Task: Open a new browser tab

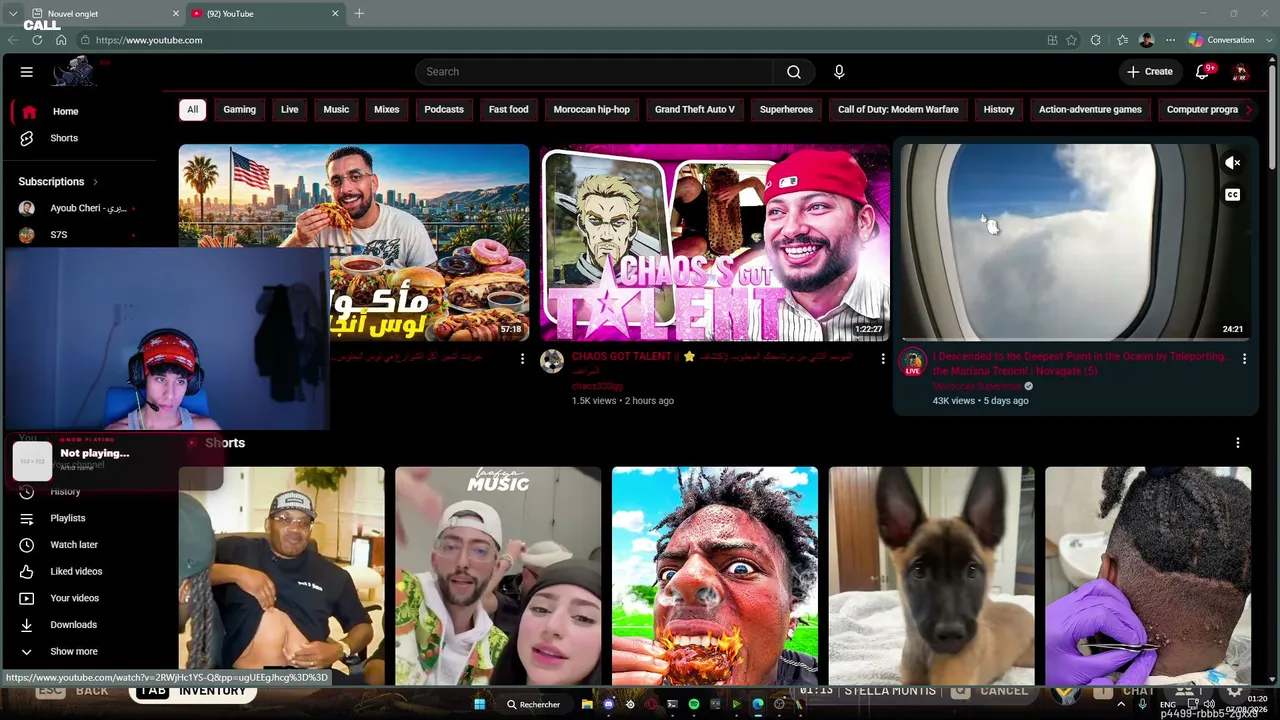Action: (x=359, y=14)
